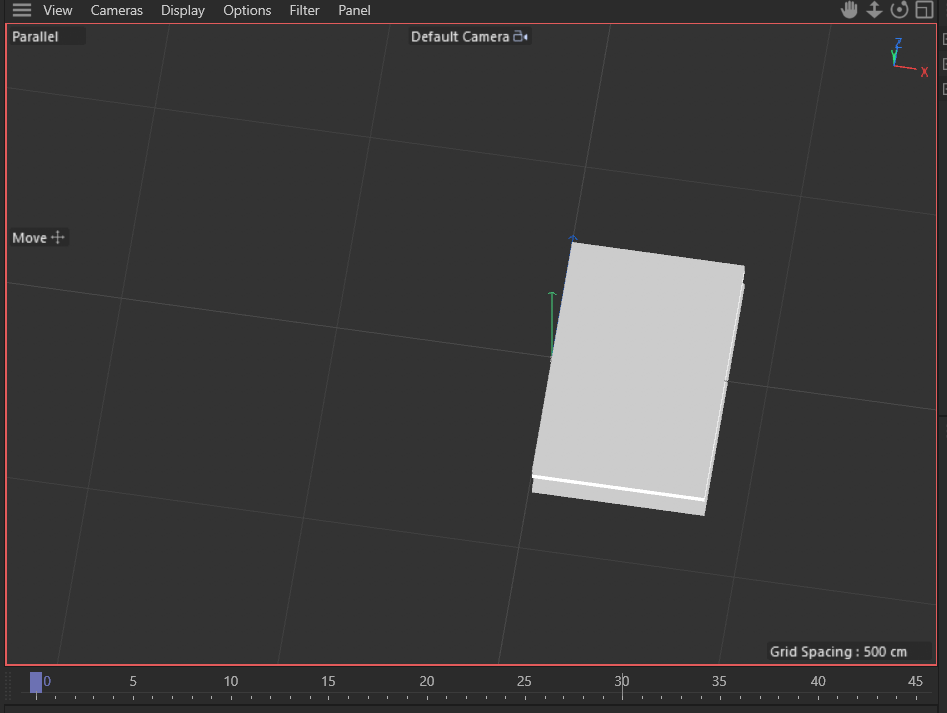This screenshot has height=713, width=947.
Task: Jump to frame 25 on the timeline
Action: click(x=524, y=681)
